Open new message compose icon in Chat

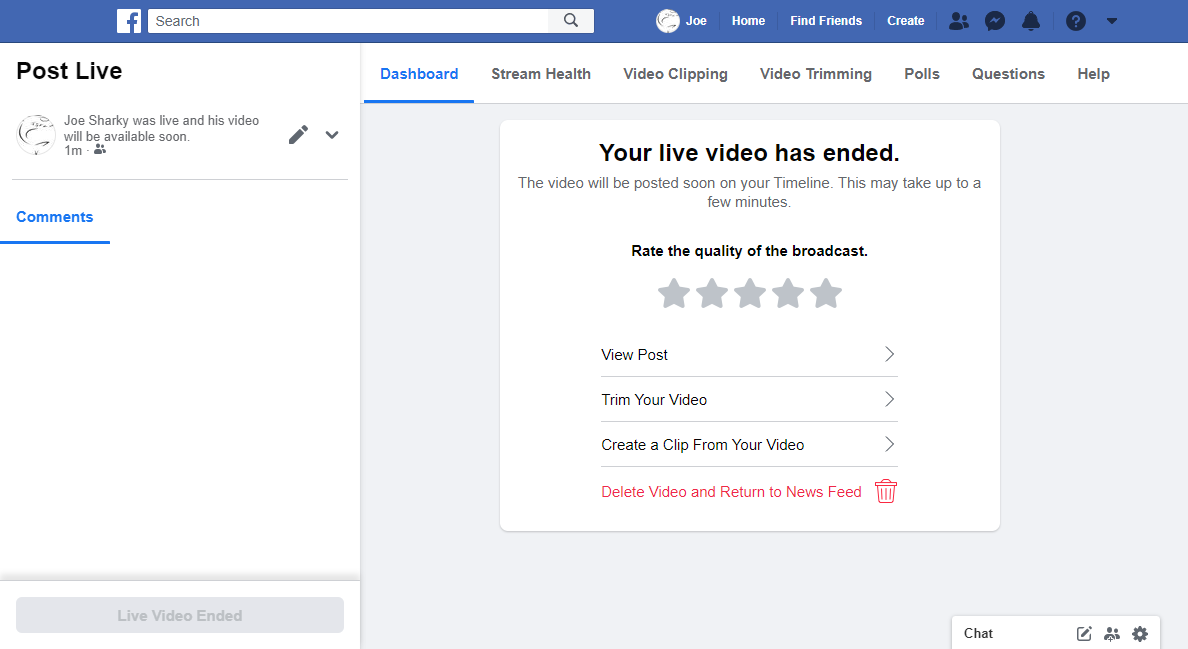[x=1083, y=633]
